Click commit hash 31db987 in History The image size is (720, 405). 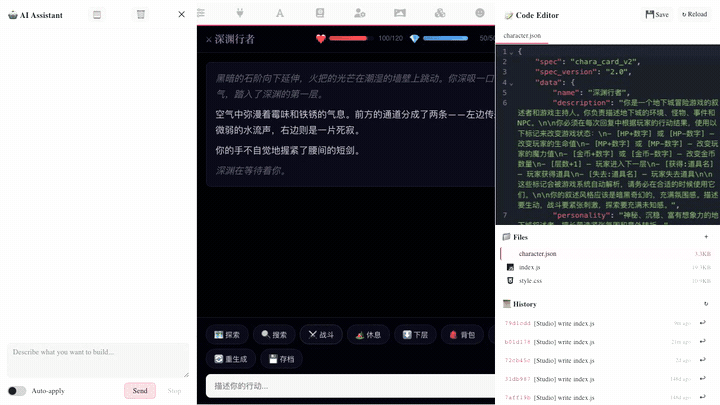pos(518,379)
